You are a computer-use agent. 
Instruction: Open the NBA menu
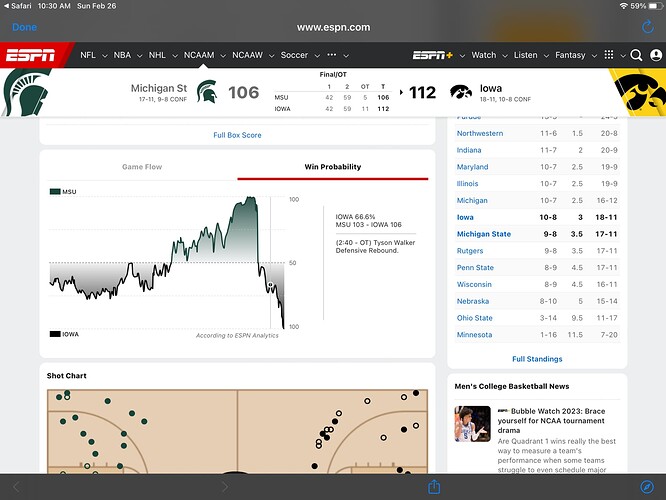click(122, 55)
